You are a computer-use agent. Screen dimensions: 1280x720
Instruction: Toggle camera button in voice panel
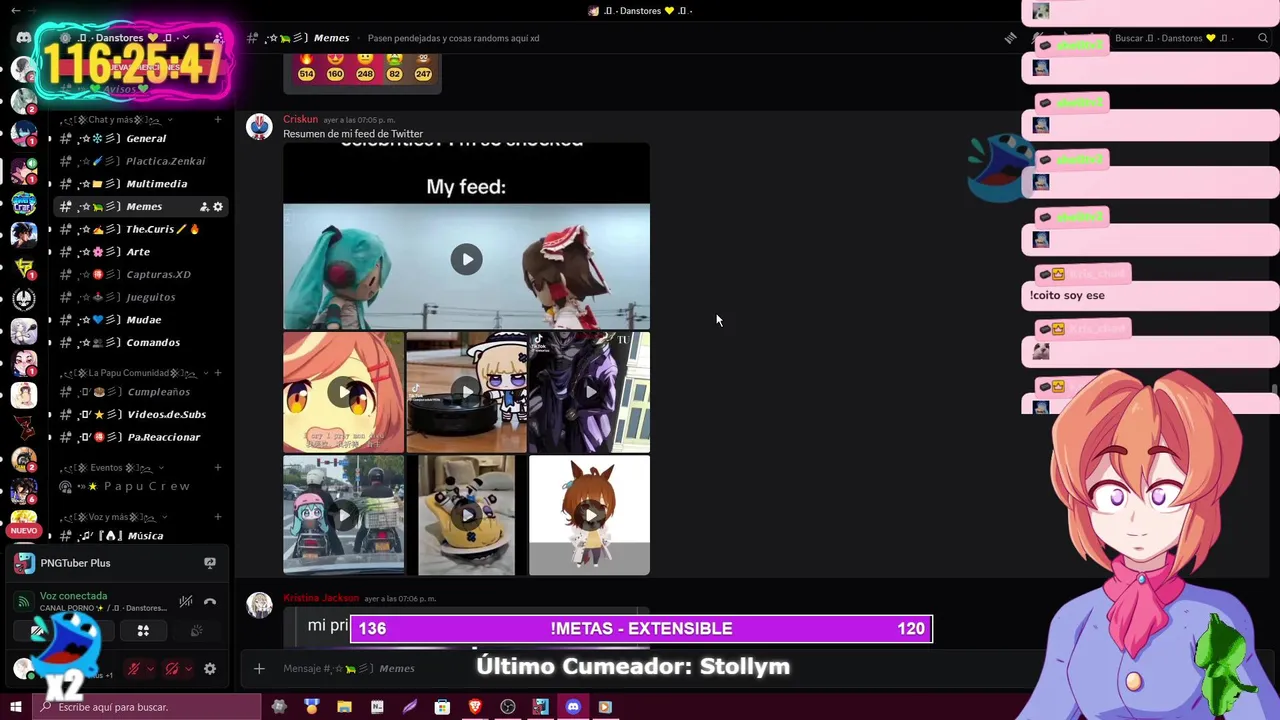pyautogui.click(x=39, y=630)
